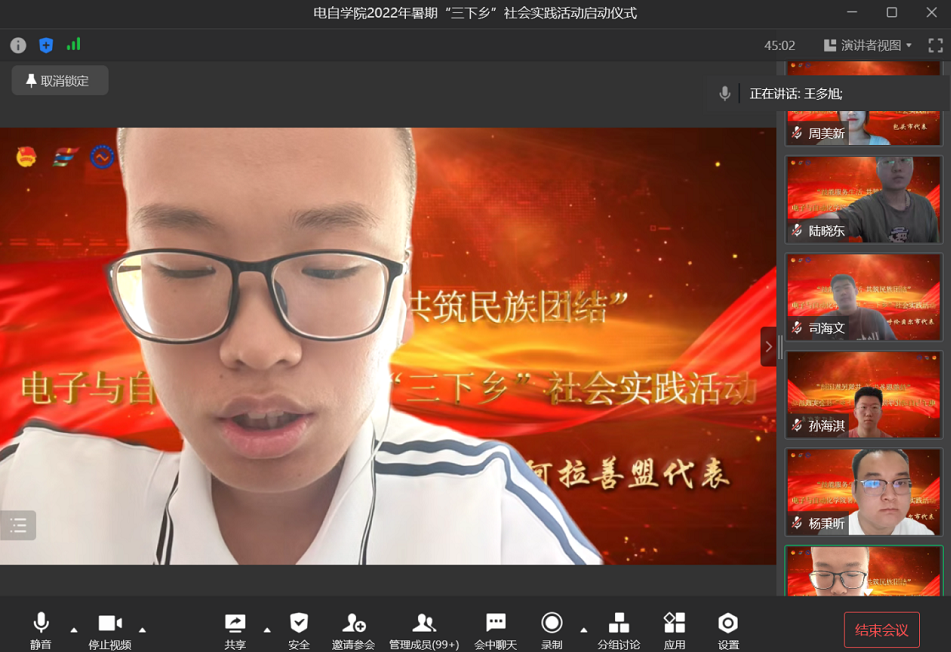Toggle microphone mute (静音)
The image size is (951, 652).
tap(40, 630)
